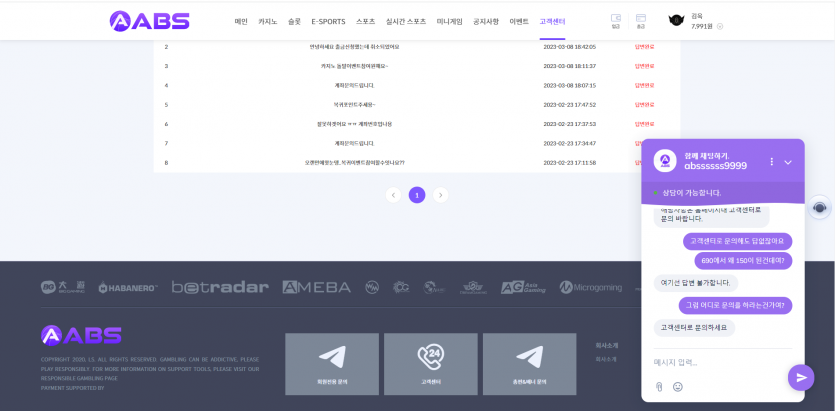The height and width of the screenshot is (411, 835).
Task: Click date 2023-03-08 18:11:37
Action: [x=569, y=66]
